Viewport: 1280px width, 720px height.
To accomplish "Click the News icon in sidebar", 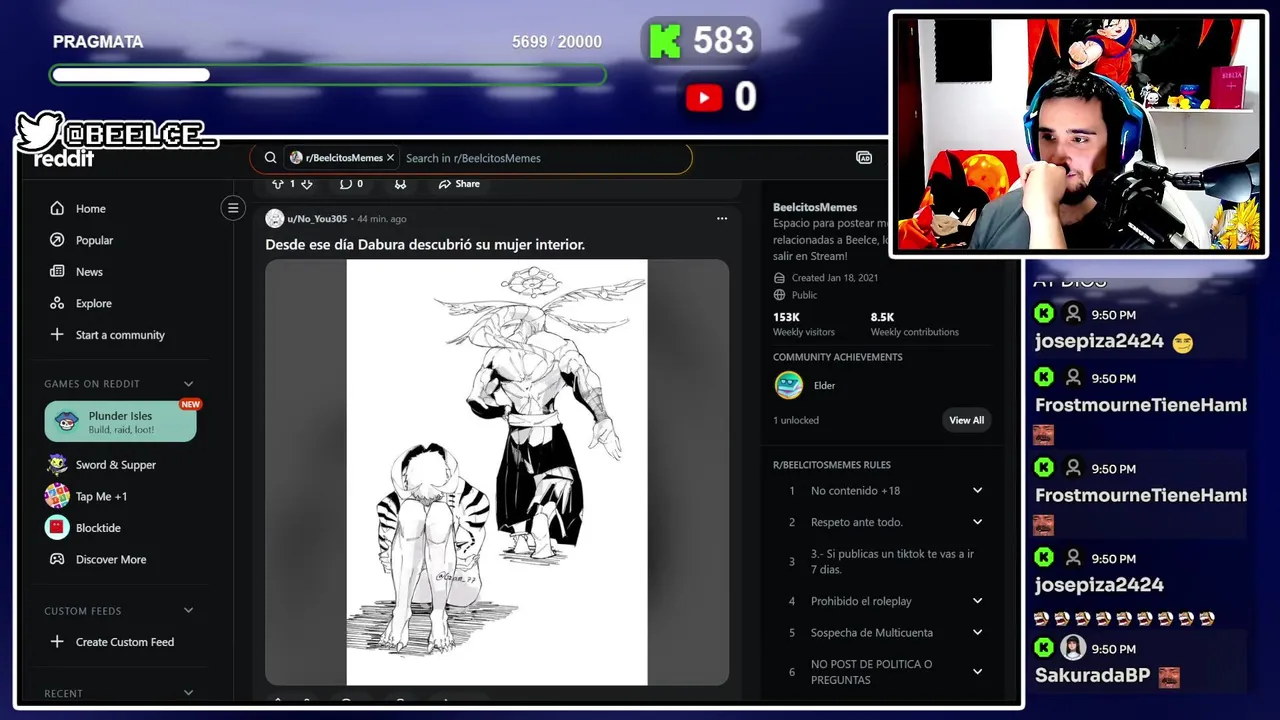I will click(x=57, y=272).
